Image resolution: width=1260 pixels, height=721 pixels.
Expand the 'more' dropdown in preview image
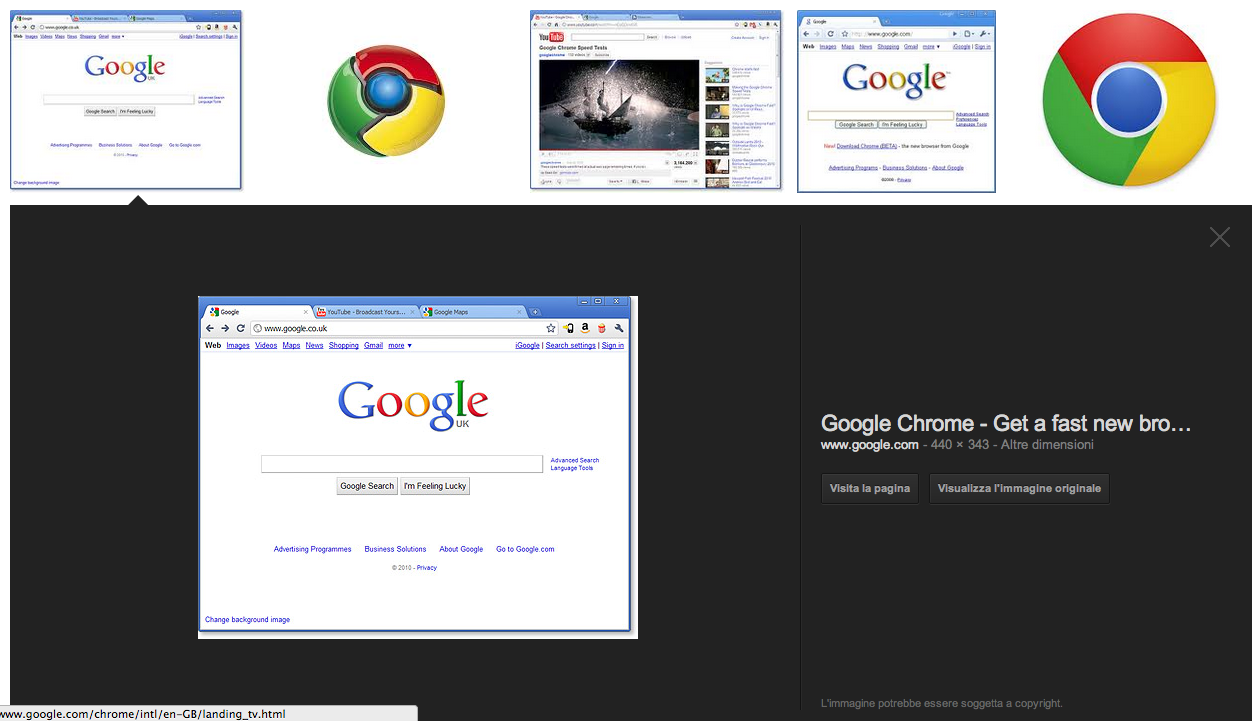pyautogui.click(x=400, y=346)
